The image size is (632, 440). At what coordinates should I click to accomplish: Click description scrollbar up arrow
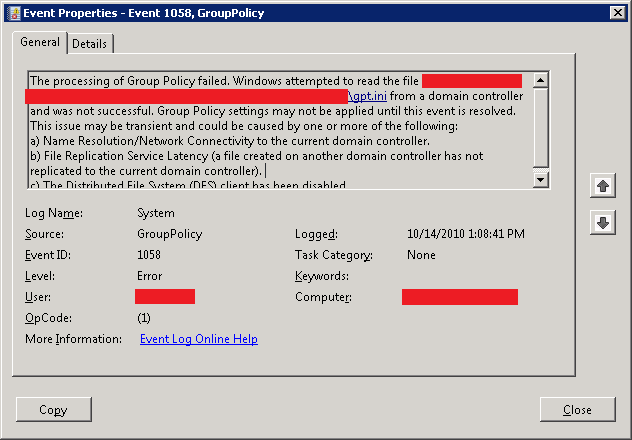tap(540, 80)
